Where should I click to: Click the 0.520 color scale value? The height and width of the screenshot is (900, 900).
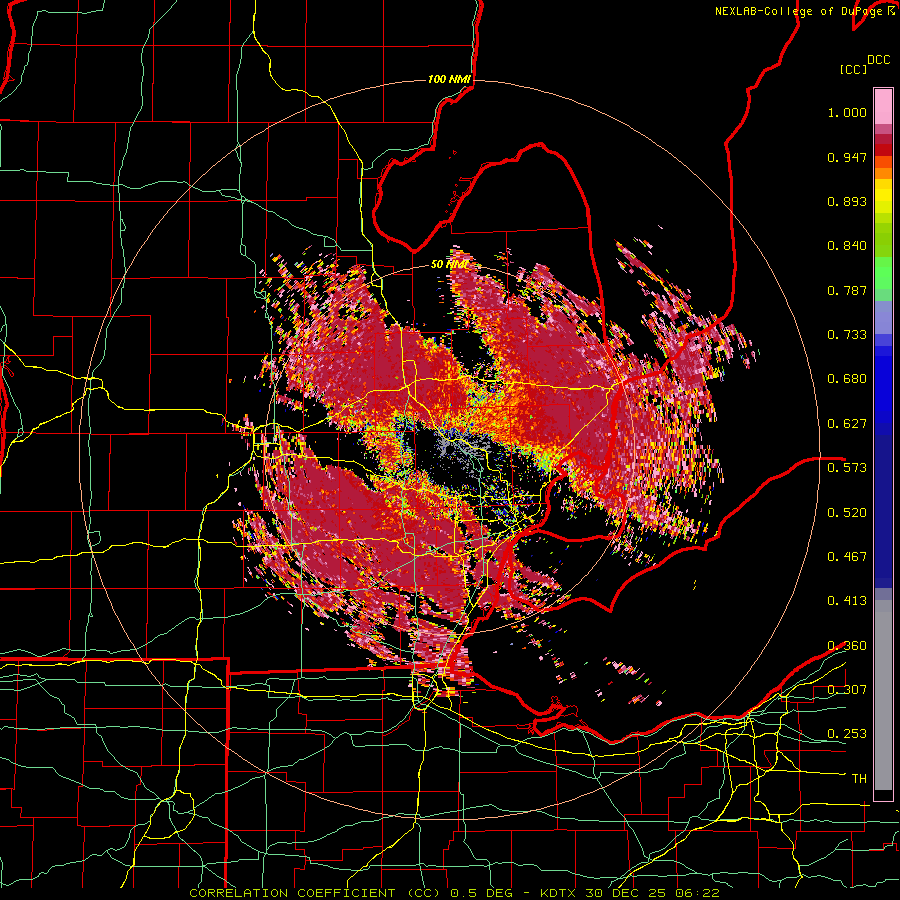847,513
